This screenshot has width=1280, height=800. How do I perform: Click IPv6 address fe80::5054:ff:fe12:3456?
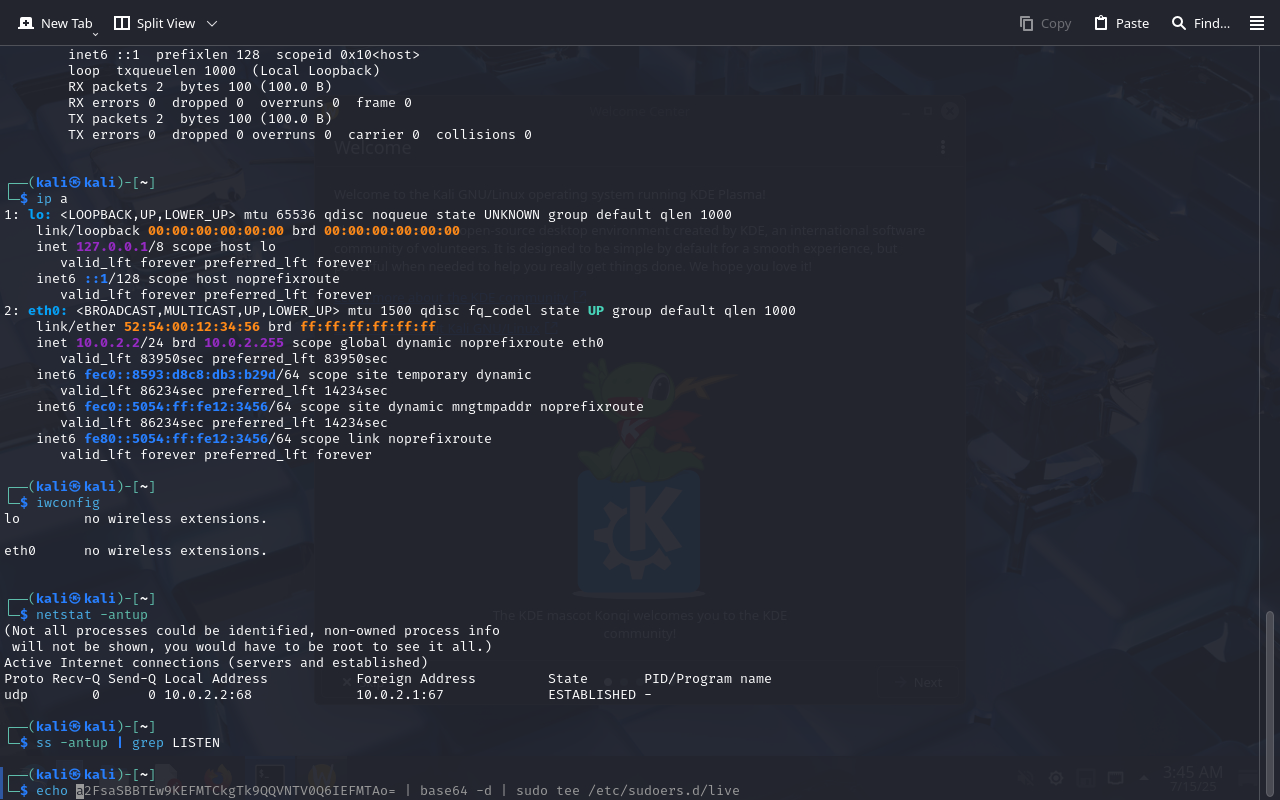[176, 439]
